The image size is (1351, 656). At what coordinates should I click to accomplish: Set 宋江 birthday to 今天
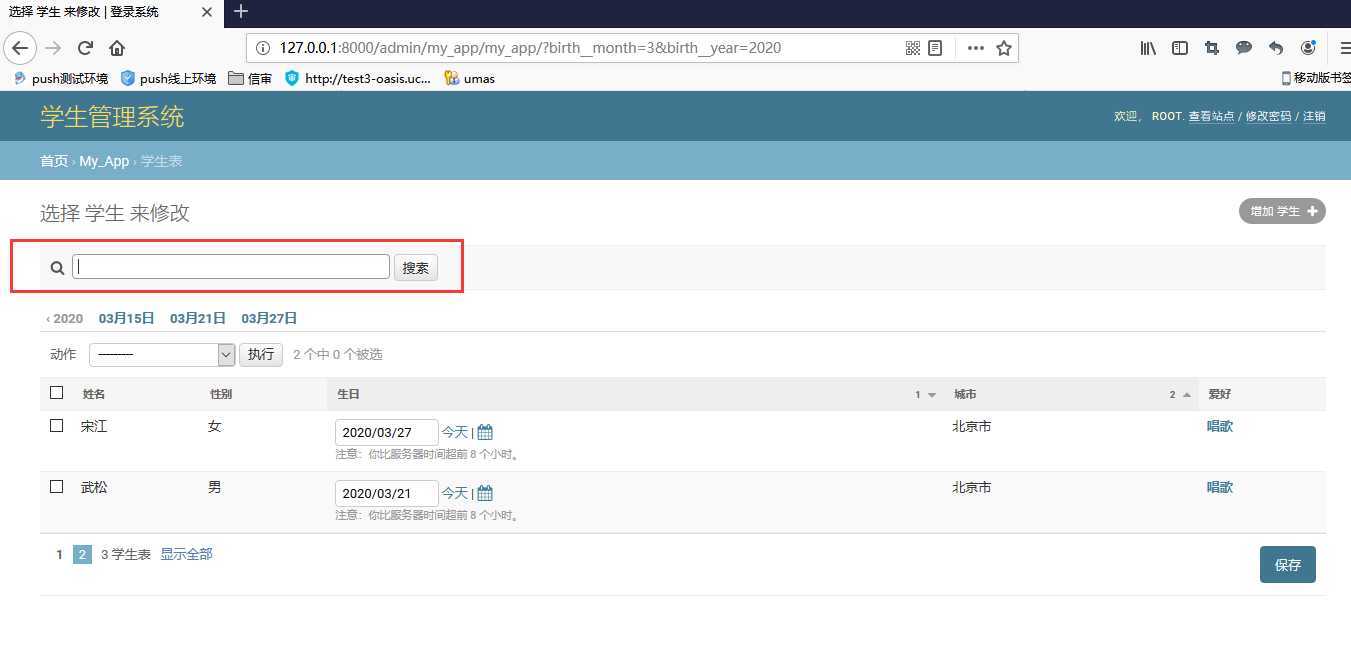click(x=455, y=432)
